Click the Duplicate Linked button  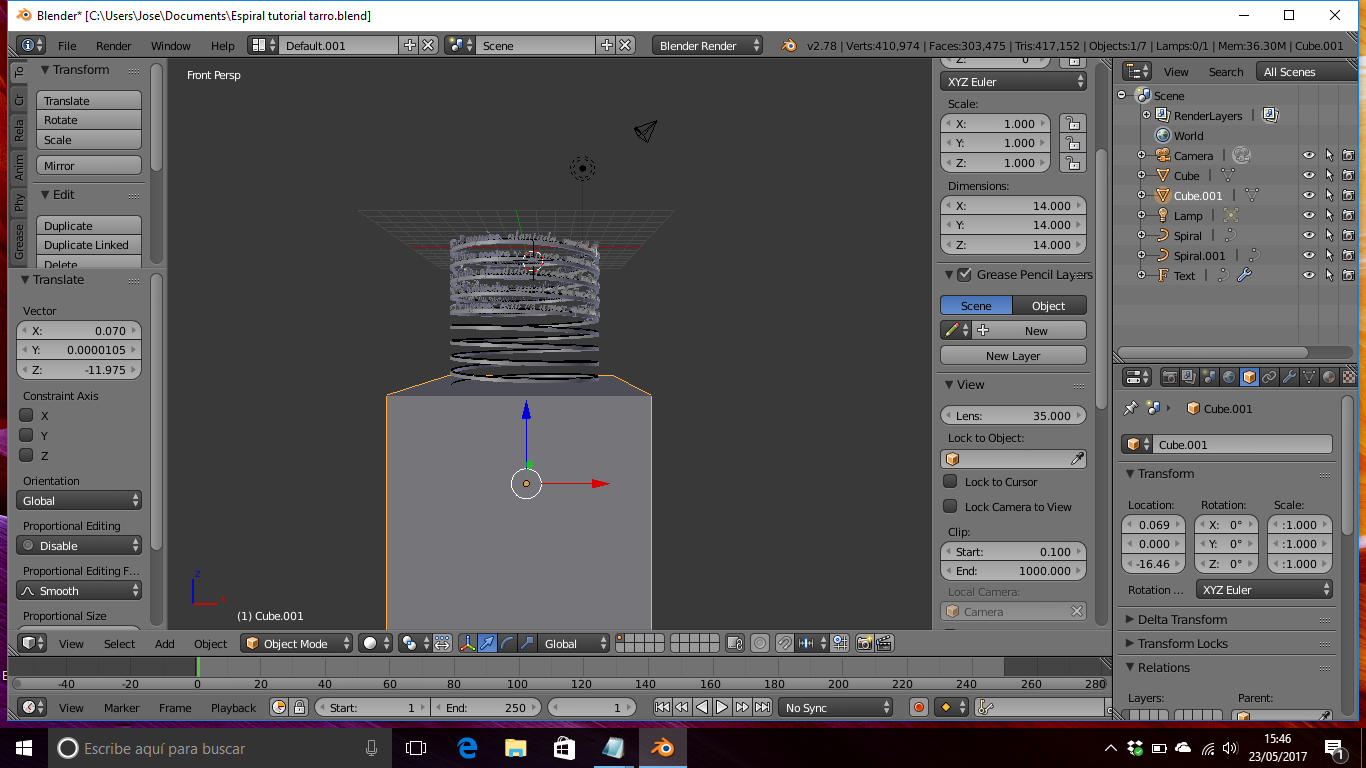click(x=89, y=245)
